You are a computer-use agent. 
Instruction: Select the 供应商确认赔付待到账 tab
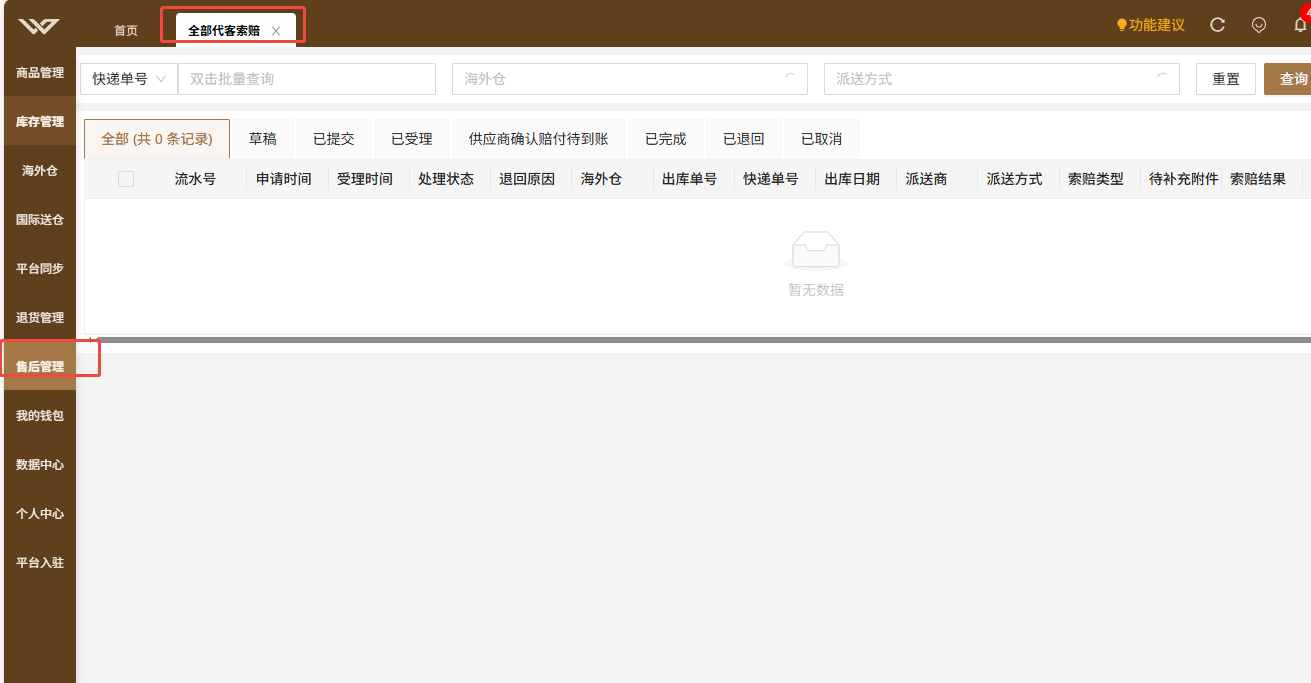[539, 139]
